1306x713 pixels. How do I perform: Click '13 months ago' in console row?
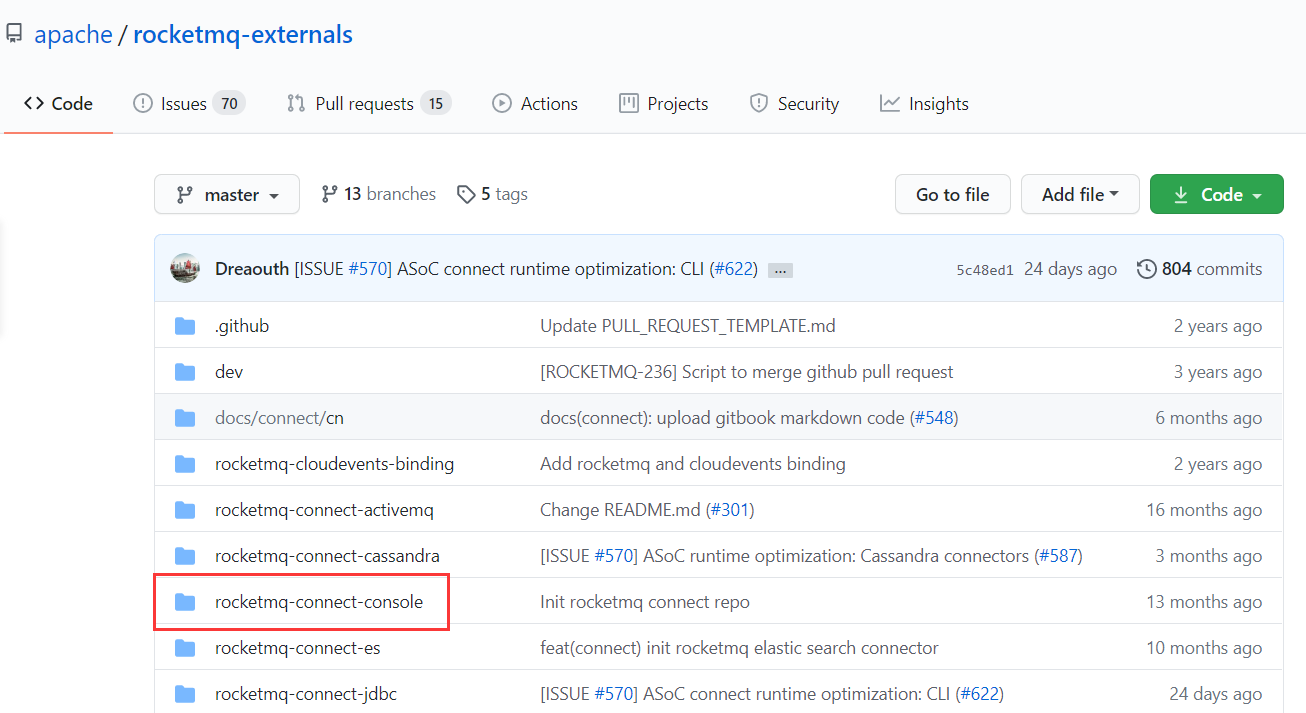1204,602
